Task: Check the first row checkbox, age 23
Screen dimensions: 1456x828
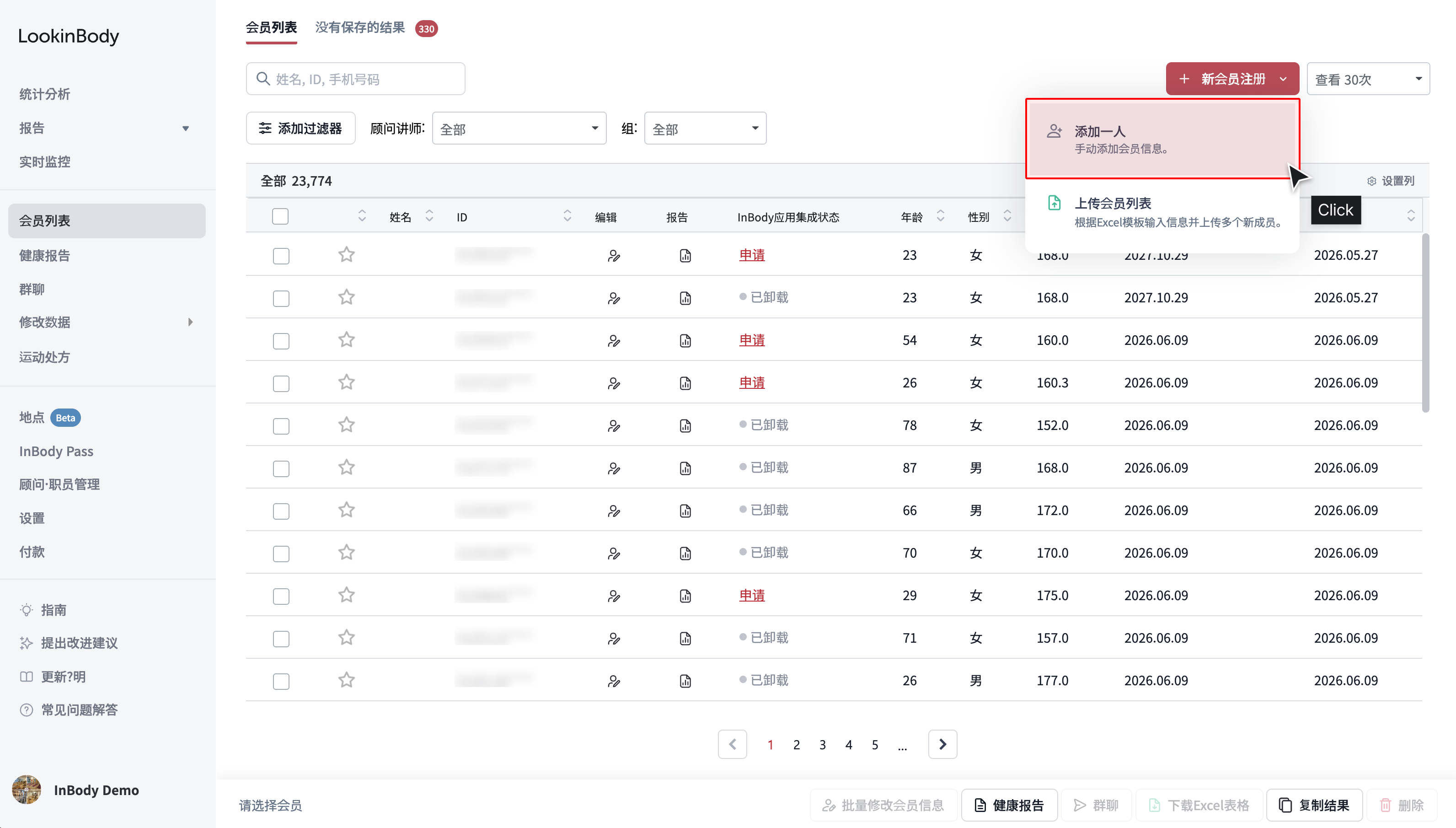Action: (x=281, y=255)
